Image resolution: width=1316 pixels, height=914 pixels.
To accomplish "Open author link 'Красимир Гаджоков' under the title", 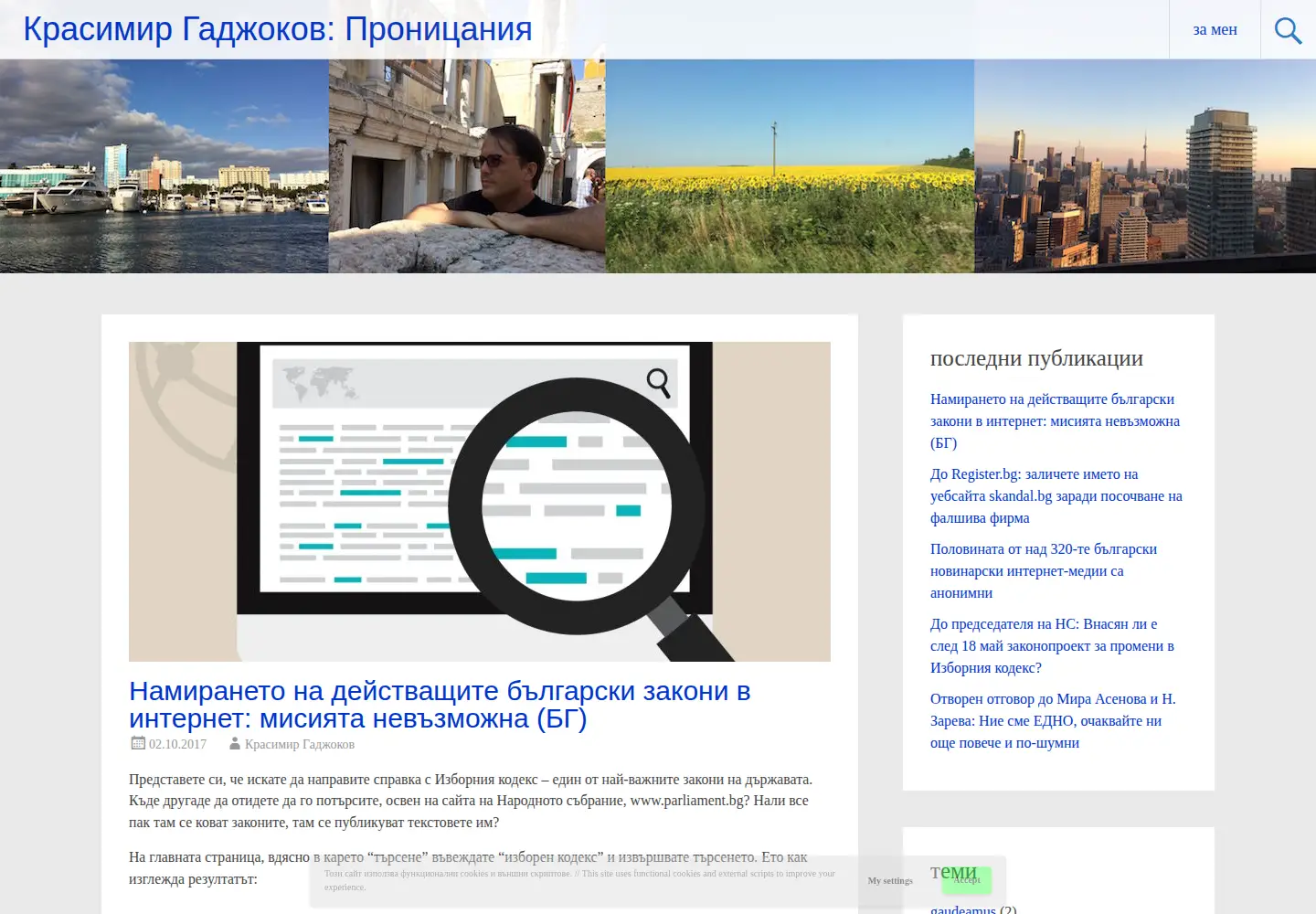I will tap(300, 744).
